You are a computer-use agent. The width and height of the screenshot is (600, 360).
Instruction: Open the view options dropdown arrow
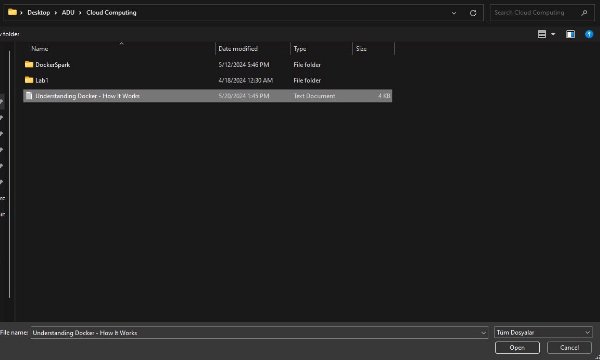tap(553, 34)
